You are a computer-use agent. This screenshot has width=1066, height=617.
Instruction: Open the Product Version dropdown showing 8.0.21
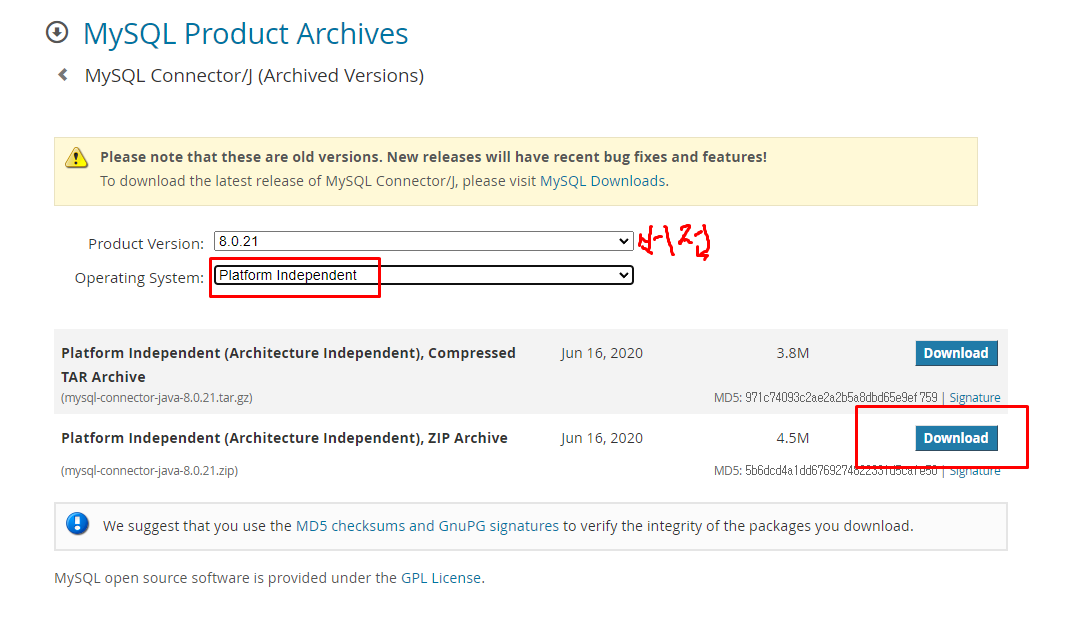click(x=424, y=241)
